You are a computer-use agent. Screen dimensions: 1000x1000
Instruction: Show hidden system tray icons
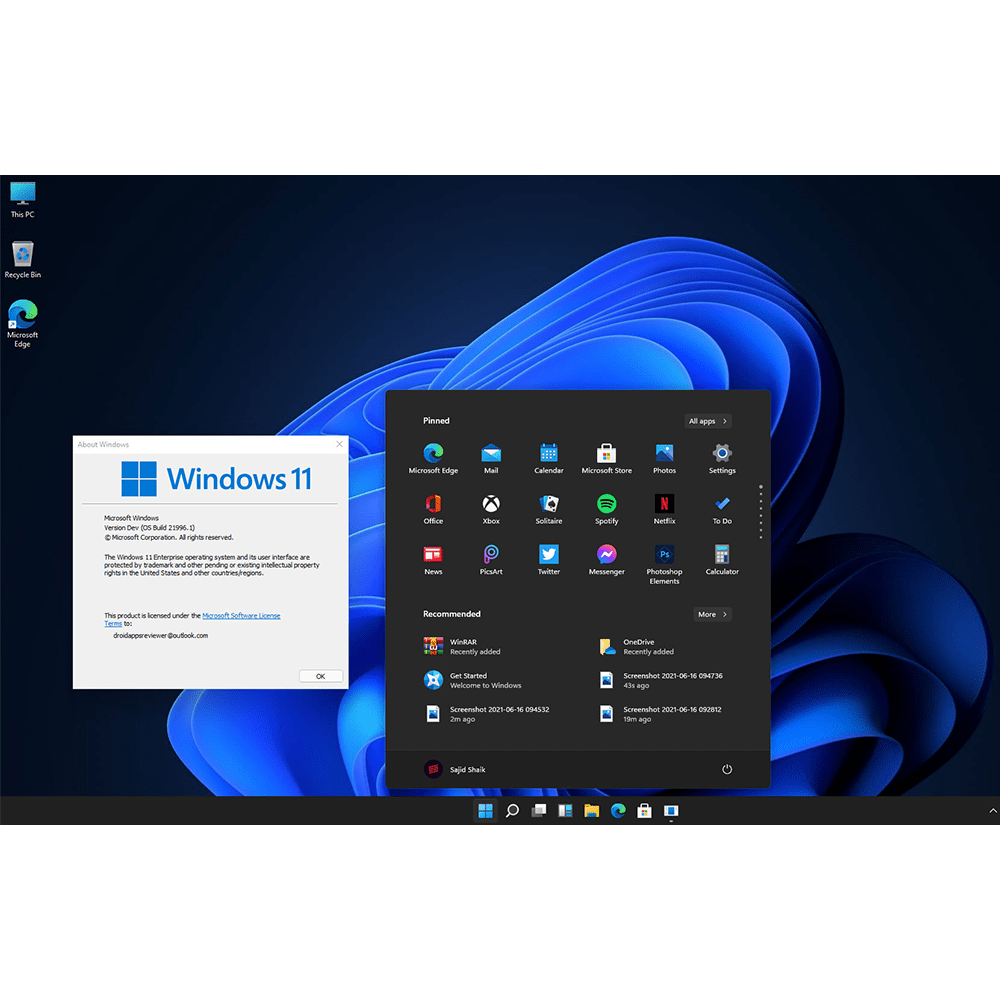click(992, 811)
